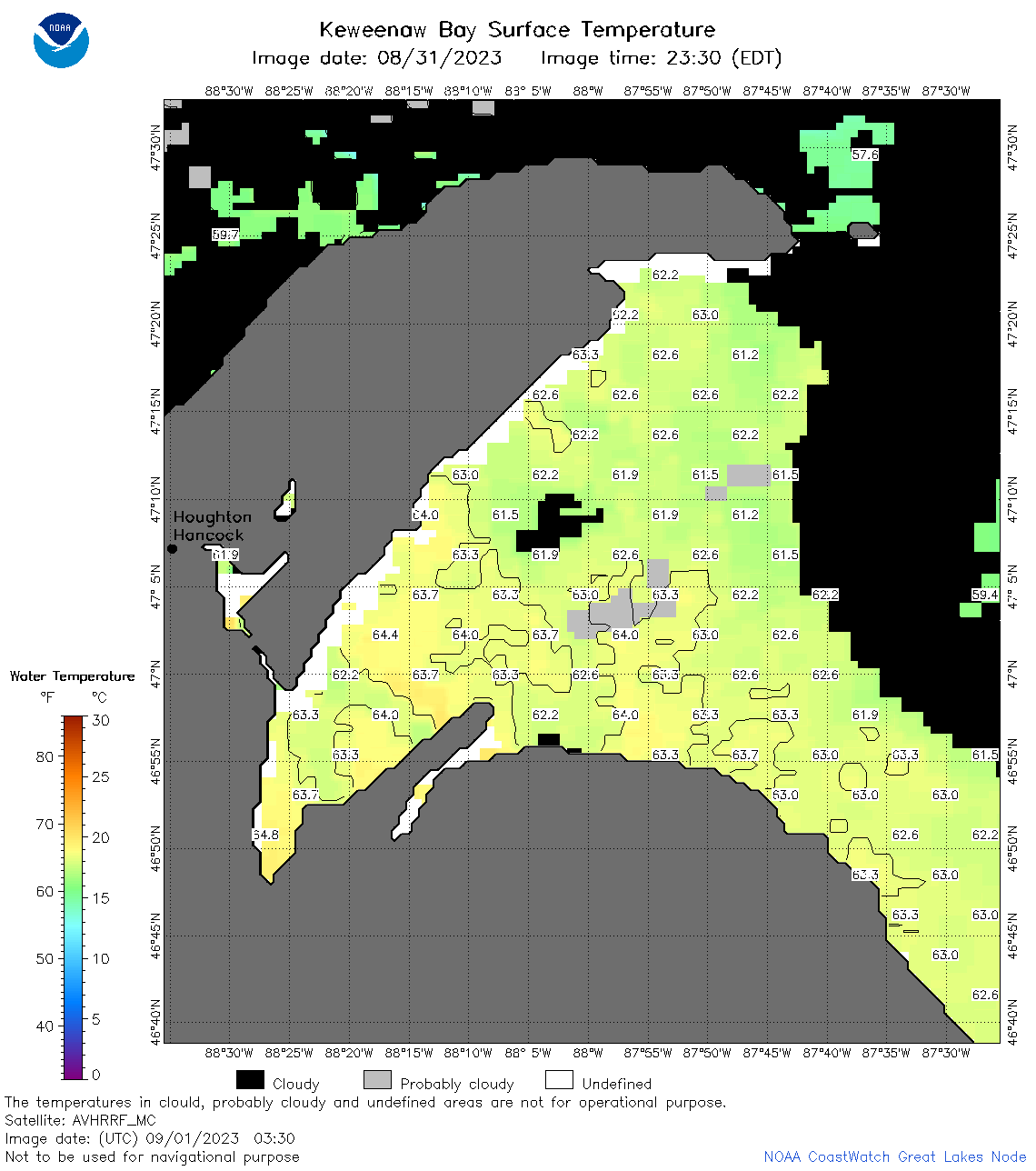Click the 60 °F tick label
The image size is (1036, 1171).
pos(45,891)
